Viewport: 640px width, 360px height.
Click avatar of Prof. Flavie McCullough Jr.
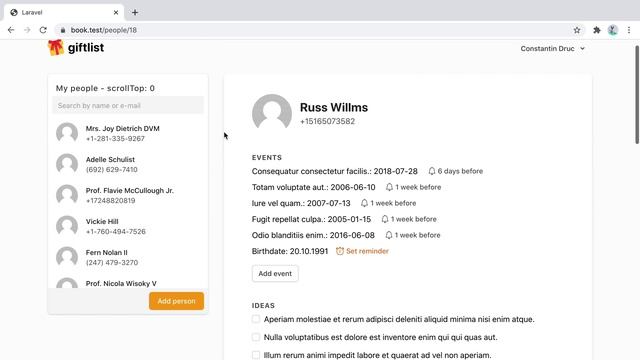click(67, 195)
